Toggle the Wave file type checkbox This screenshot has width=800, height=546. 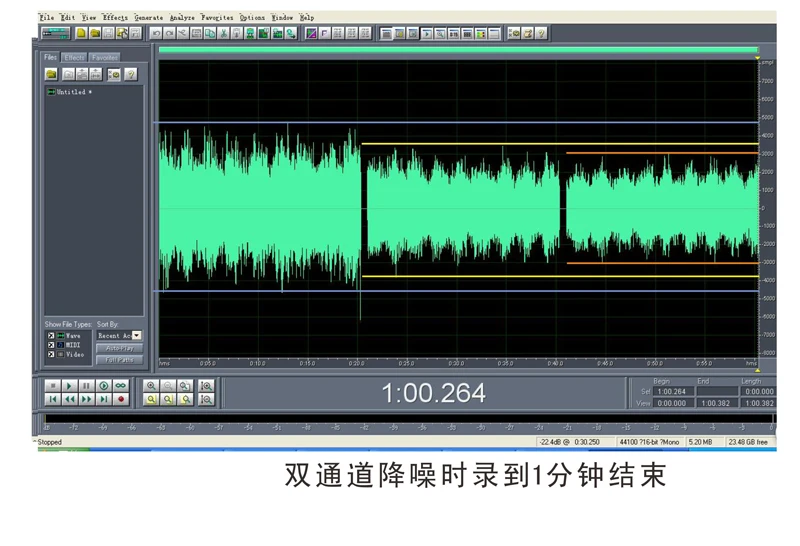[51, 336]
